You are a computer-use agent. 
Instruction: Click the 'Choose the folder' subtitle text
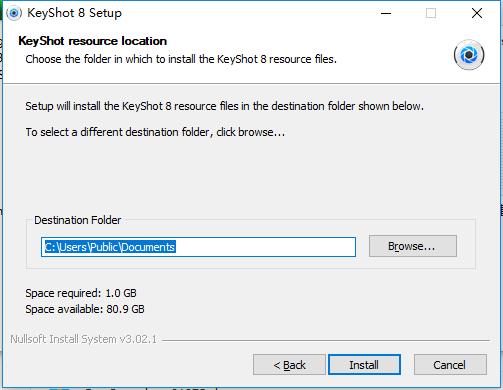pos(181,59)
